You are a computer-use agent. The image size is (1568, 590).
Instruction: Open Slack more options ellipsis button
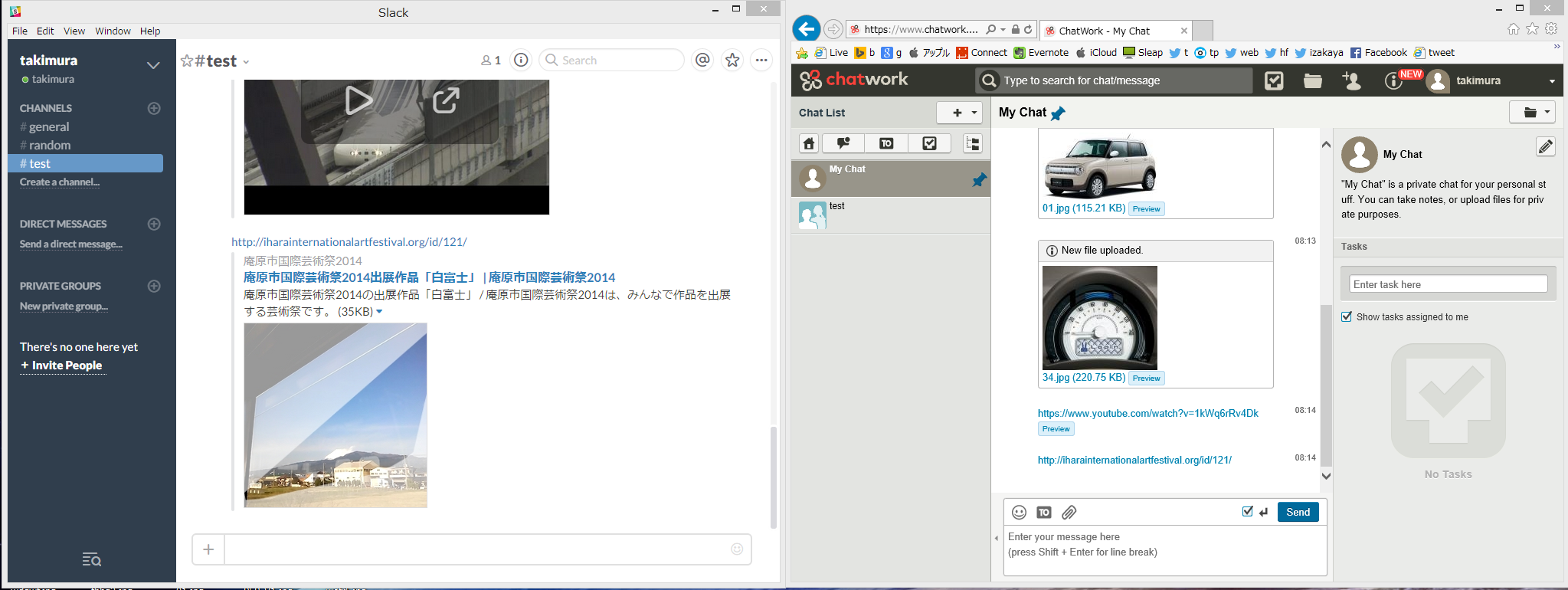click(x=761, y=60)
